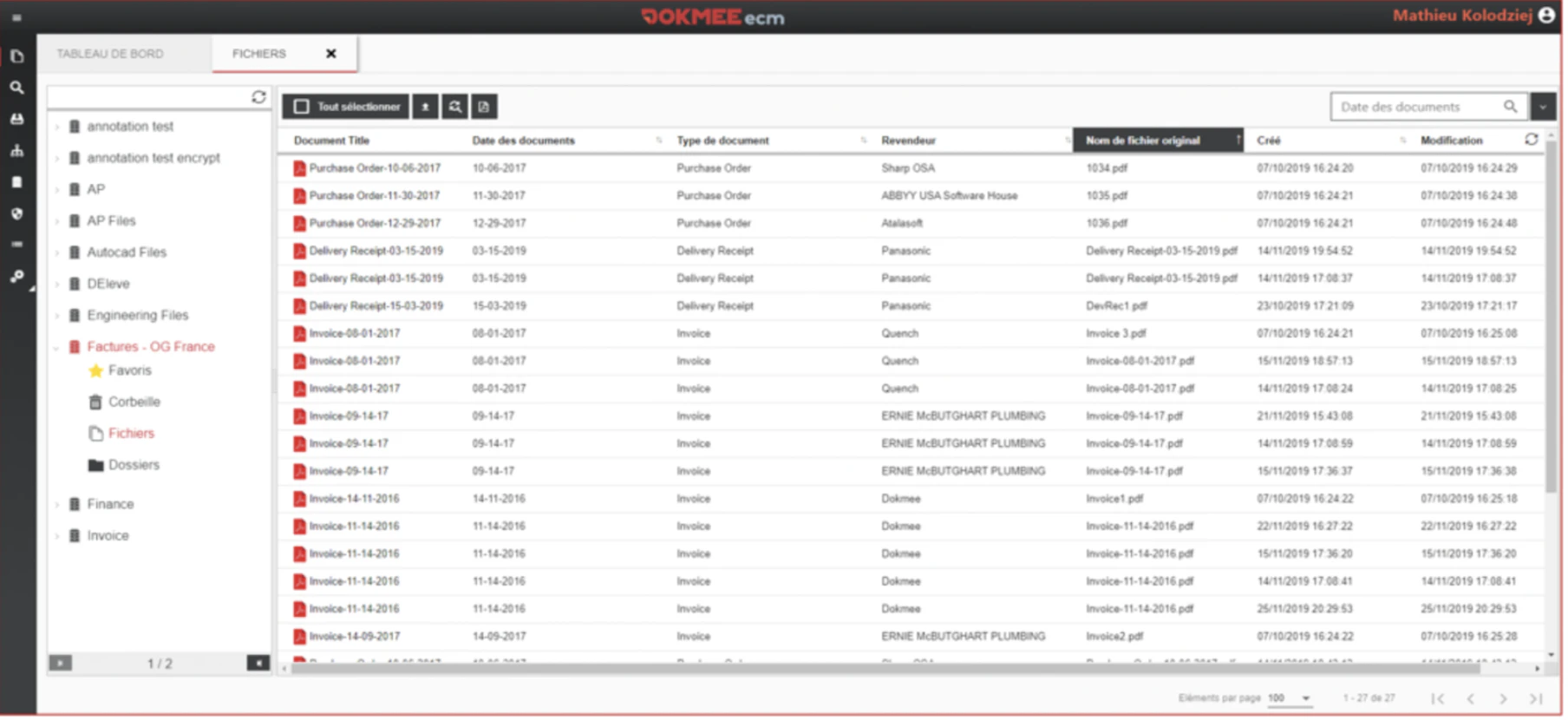Sort by Créé column

point(1269,141)
